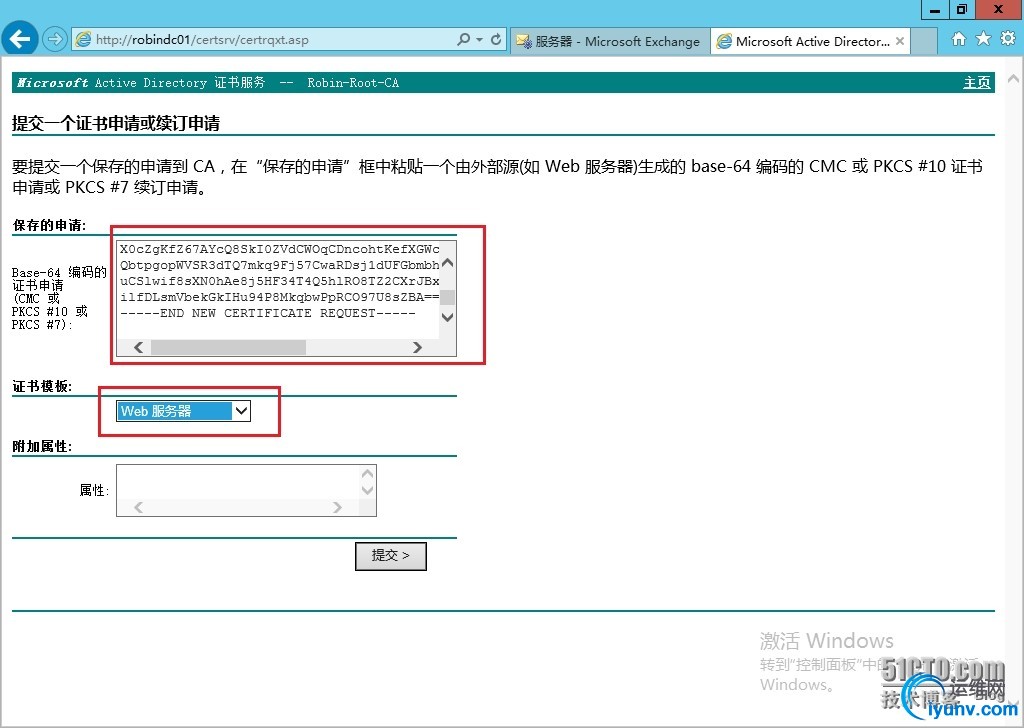Open a new blank tab
The image size is (1024, 728).
click(x=923, y=41)
